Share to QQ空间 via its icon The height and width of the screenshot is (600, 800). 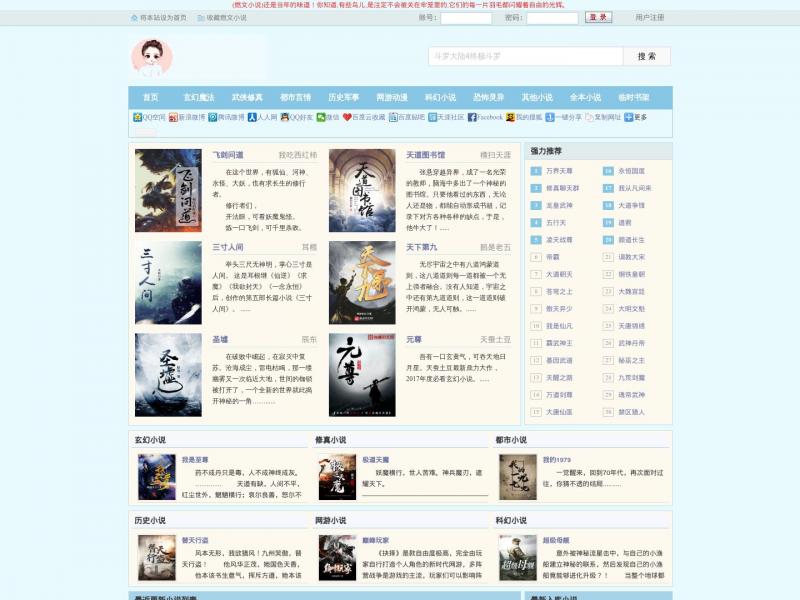[138, 117]
